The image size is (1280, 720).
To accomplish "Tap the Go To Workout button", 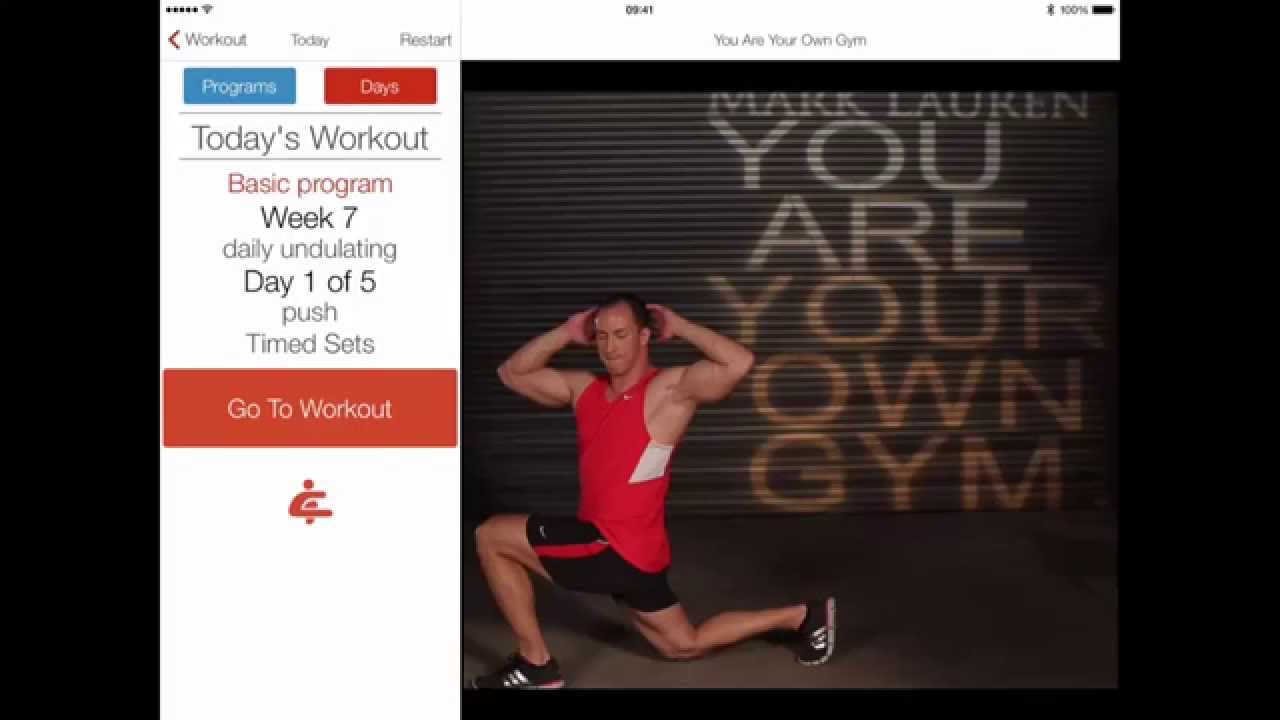I will click(310, 408).
